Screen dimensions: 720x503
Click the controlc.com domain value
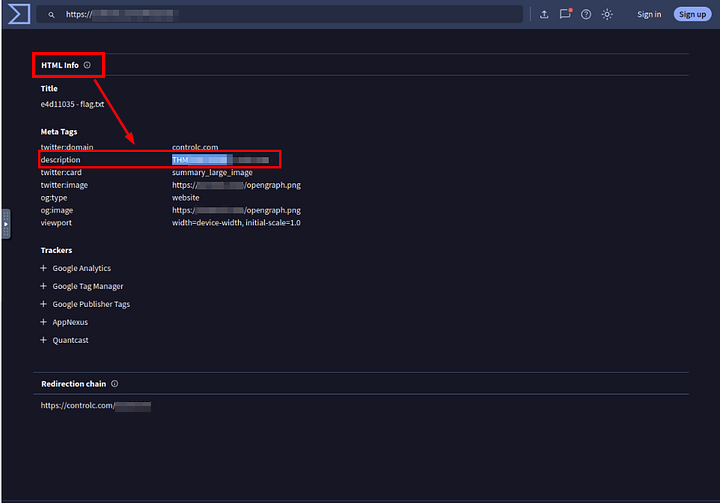click(195, 147)
